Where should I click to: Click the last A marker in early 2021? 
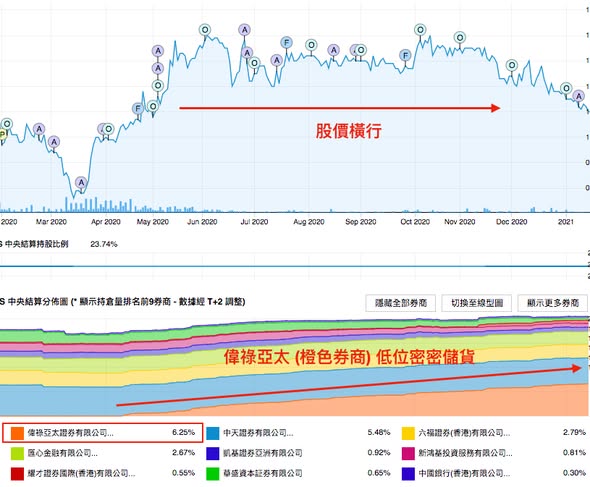579,96
